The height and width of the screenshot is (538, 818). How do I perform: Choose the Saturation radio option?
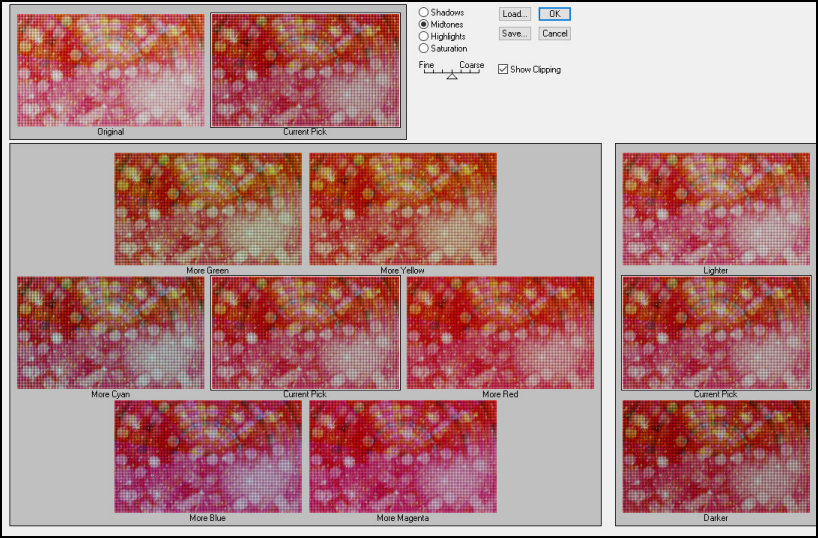[x=424, y=48]
